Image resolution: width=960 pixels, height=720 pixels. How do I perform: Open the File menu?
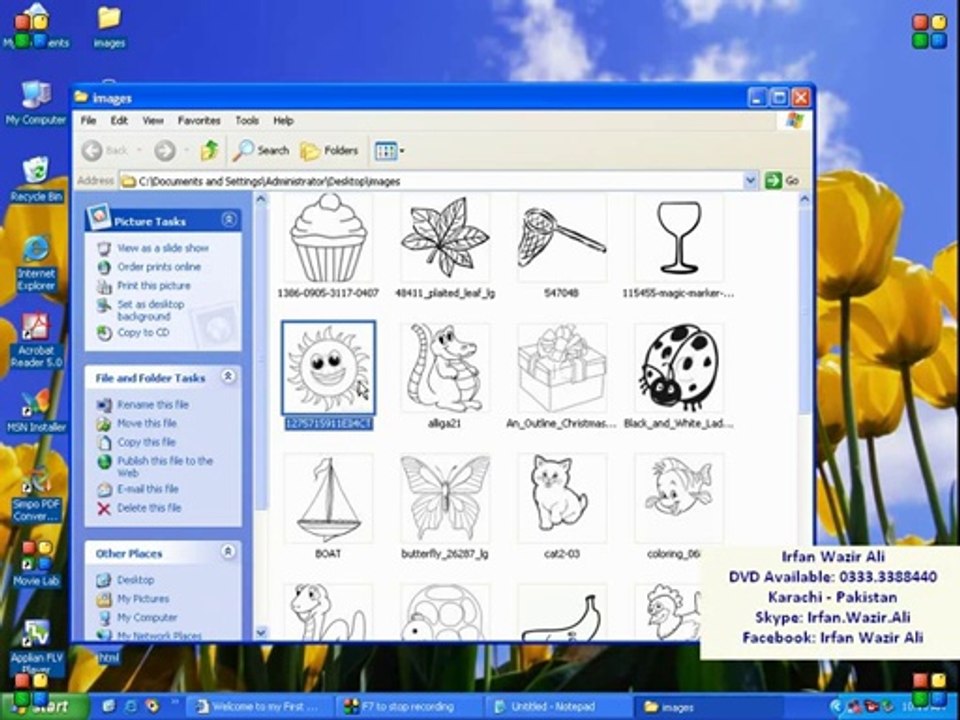(x=88, y=121)
